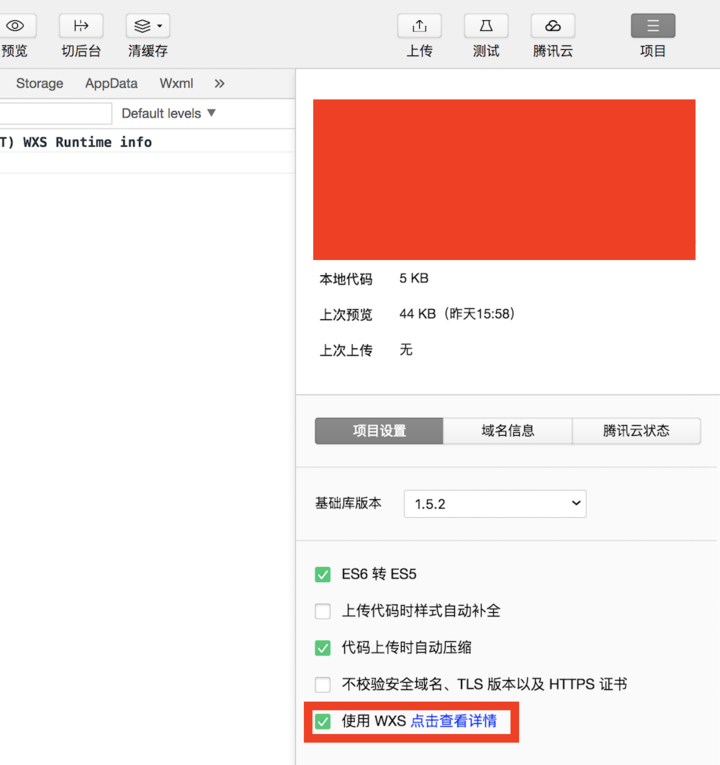The width and height of the screenshot is (720, 765).
Task: Select the 域名信息 tab
Action: [x=508, y=431]
